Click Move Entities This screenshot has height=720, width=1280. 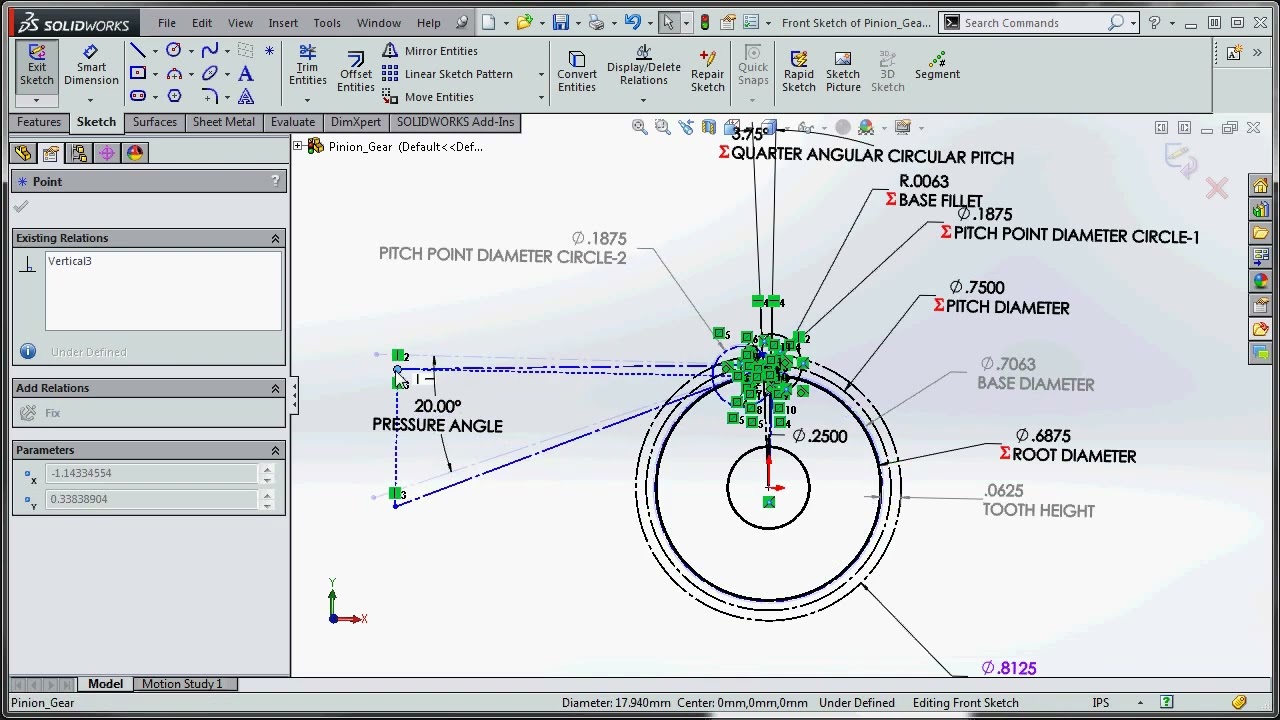(x=429, y=97)
